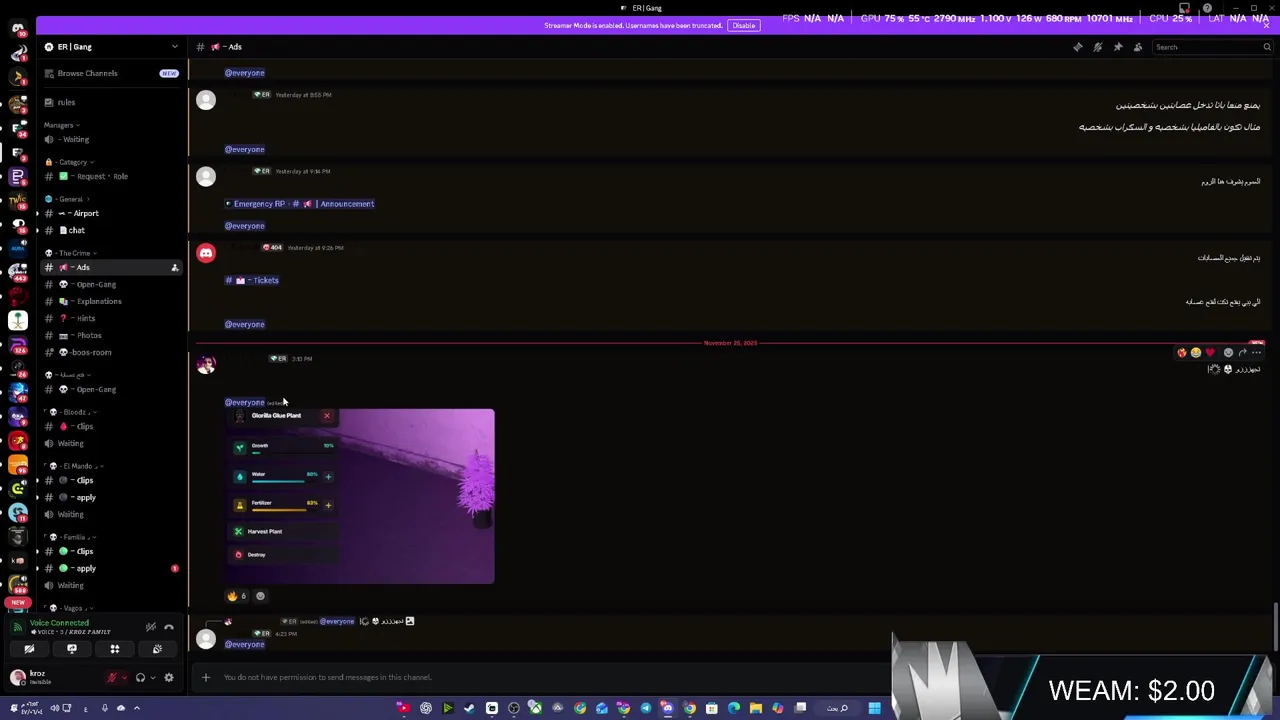Click the message attachment plus button
1280x720 pixels.
[x=206, y=677]
